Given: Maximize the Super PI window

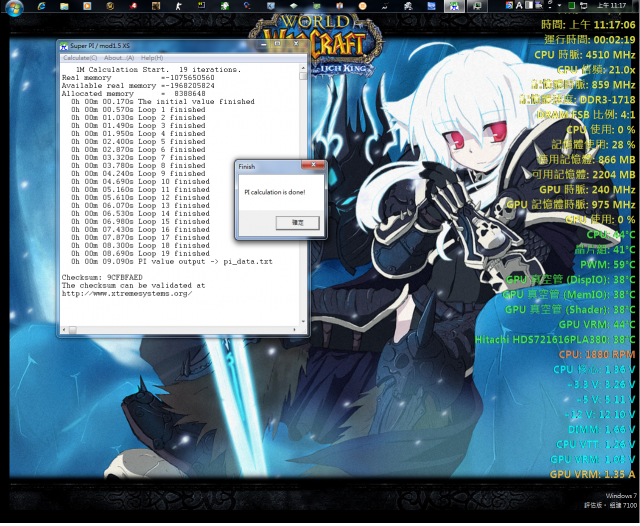Looking at the screenshot, I should (x=278, y=44).
